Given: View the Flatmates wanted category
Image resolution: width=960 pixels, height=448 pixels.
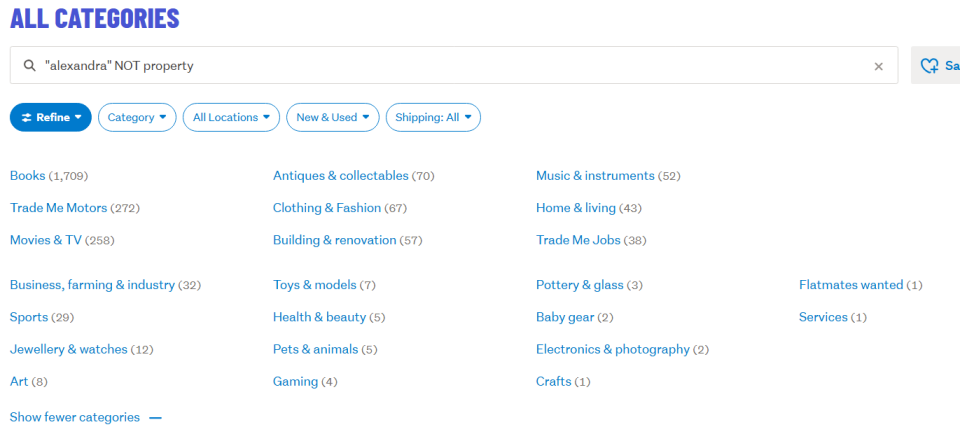Looking at the screenshot, I should 851,285.
